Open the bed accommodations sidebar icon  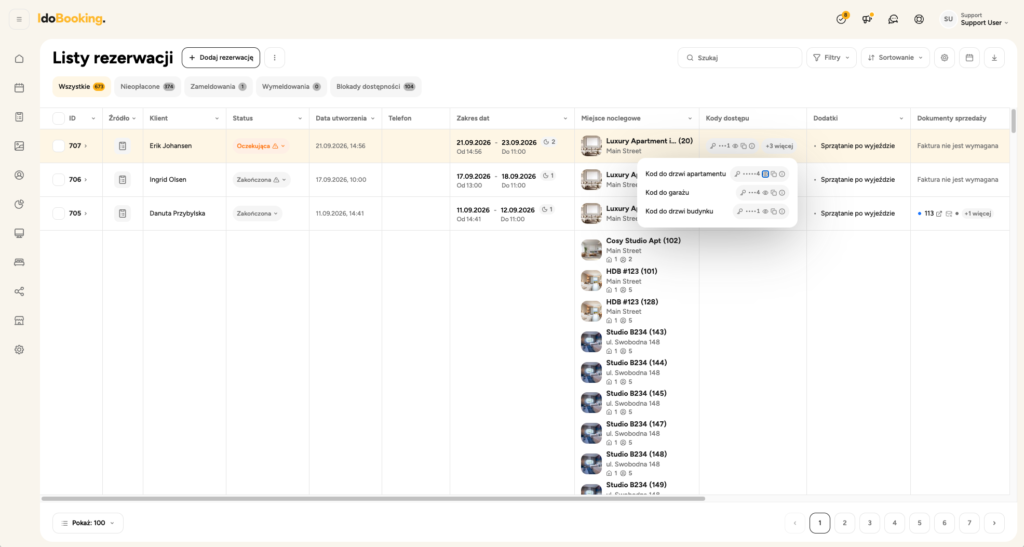click(19, 262)
